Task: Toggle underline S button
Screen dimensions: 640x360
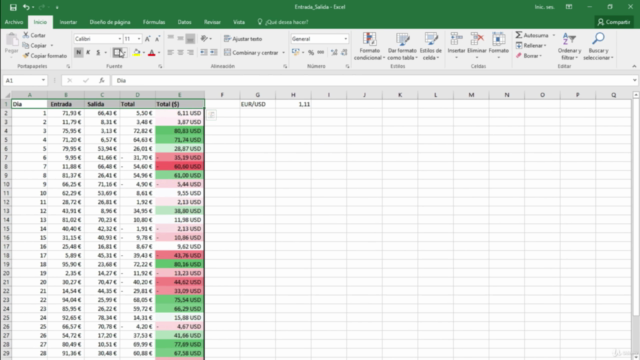Action: (x=98, y=52)
